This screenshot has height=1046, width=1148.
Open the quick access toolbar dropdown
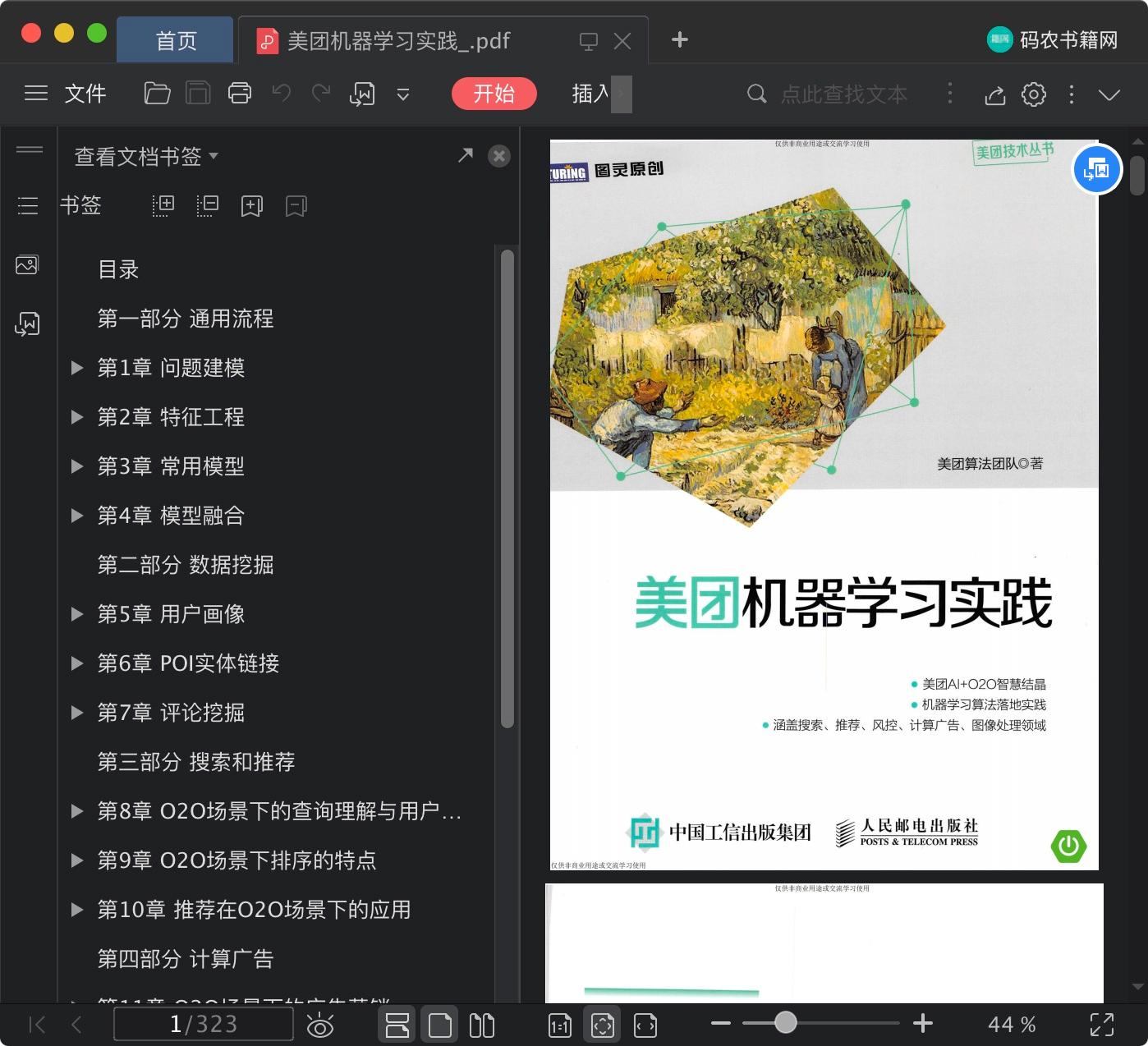tap(403, 94)
